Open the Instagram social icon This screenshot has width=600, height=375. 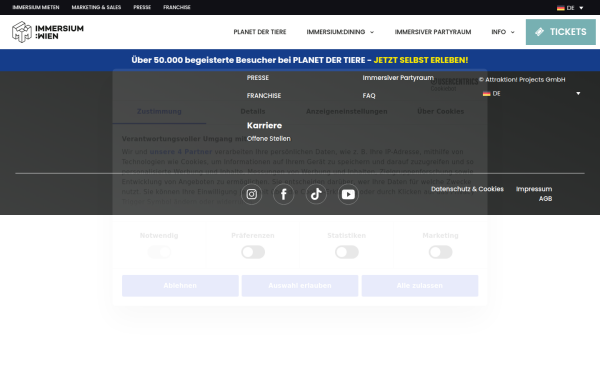pyautogui.click(x=251, y=194)
